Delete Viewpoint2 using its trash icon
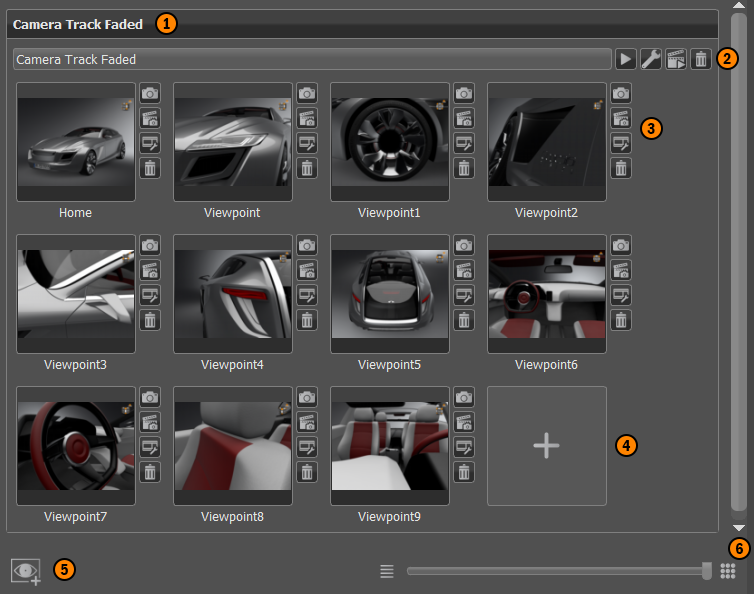Screen dimensions: 754x594 [x=621, y=168]
